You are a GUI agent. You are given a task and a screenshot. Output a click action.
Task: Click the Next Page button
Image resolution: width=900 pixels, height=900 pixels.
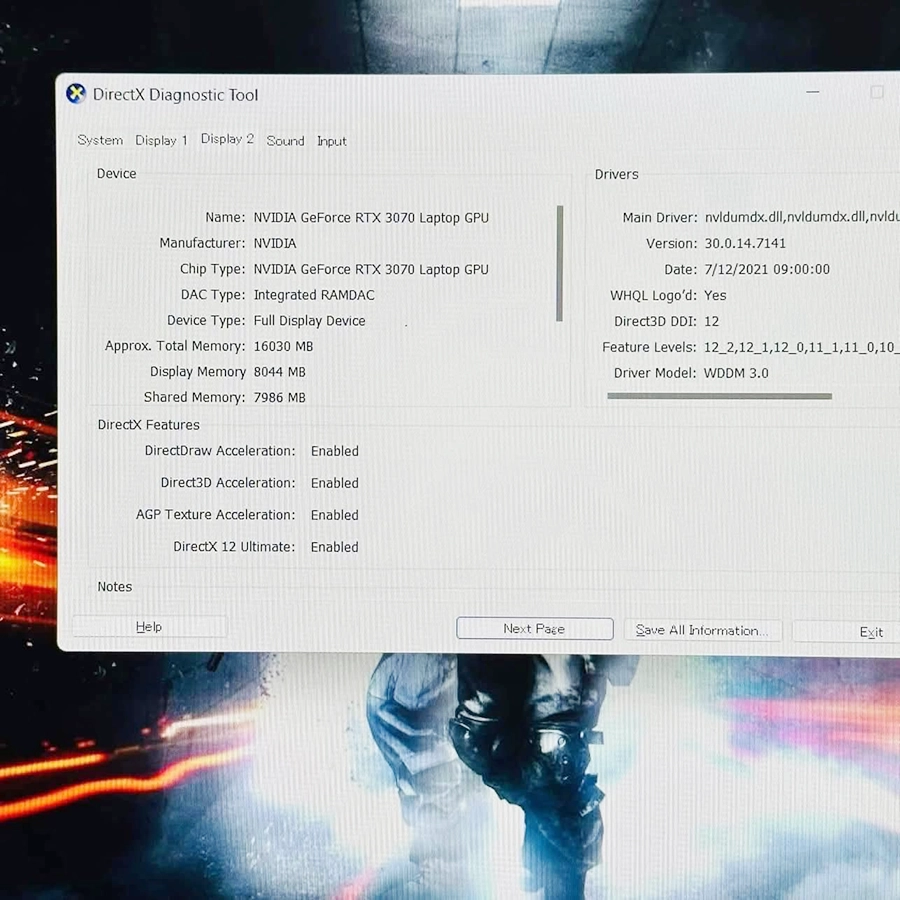coord(534,629)
